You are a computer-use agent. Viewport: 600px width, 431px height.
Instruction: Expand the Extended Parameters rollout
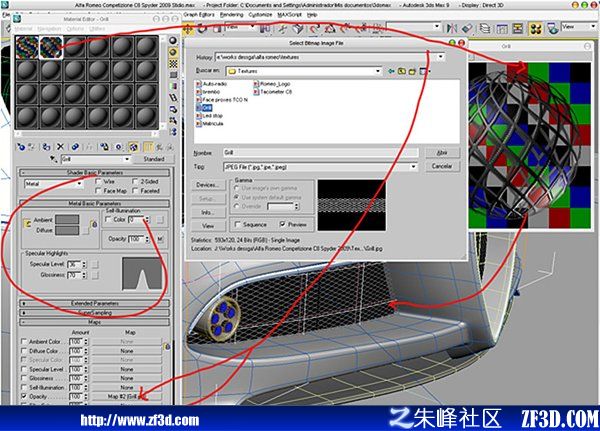click(x=95, y=303)
